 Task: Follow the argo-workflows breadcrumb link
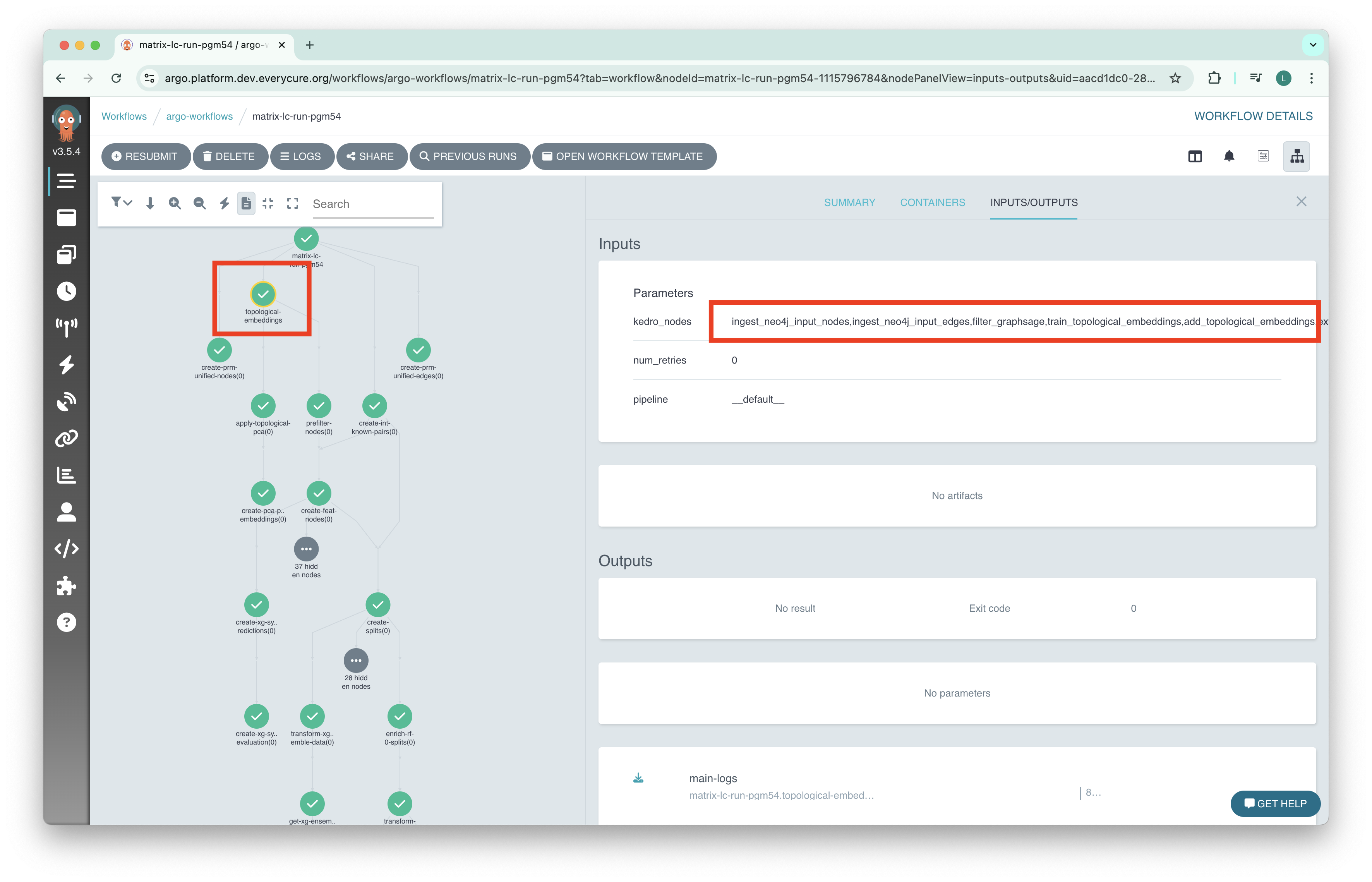point(199,116)
